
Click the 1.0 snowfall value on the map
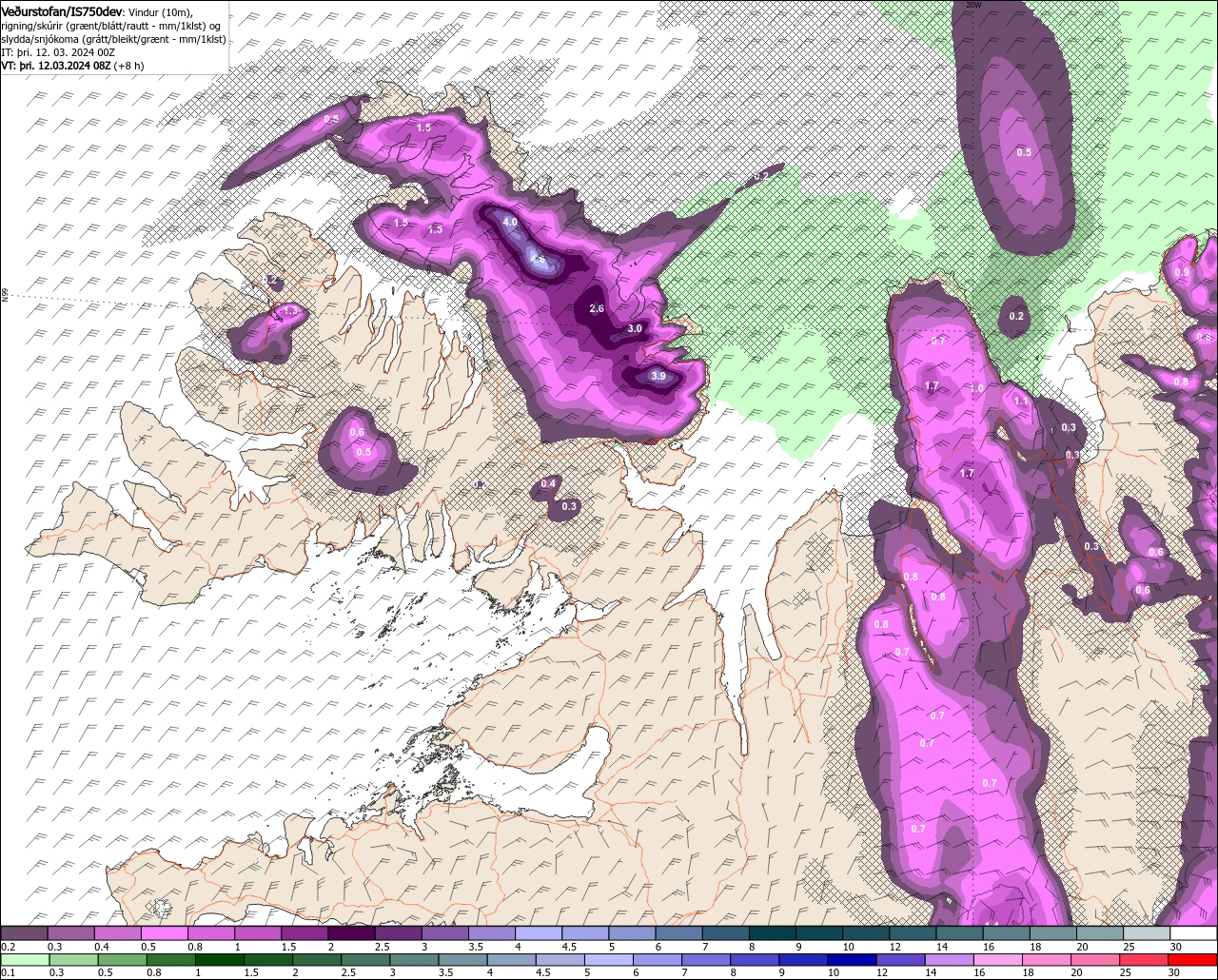pyautogui.click(x=976, y=388)
